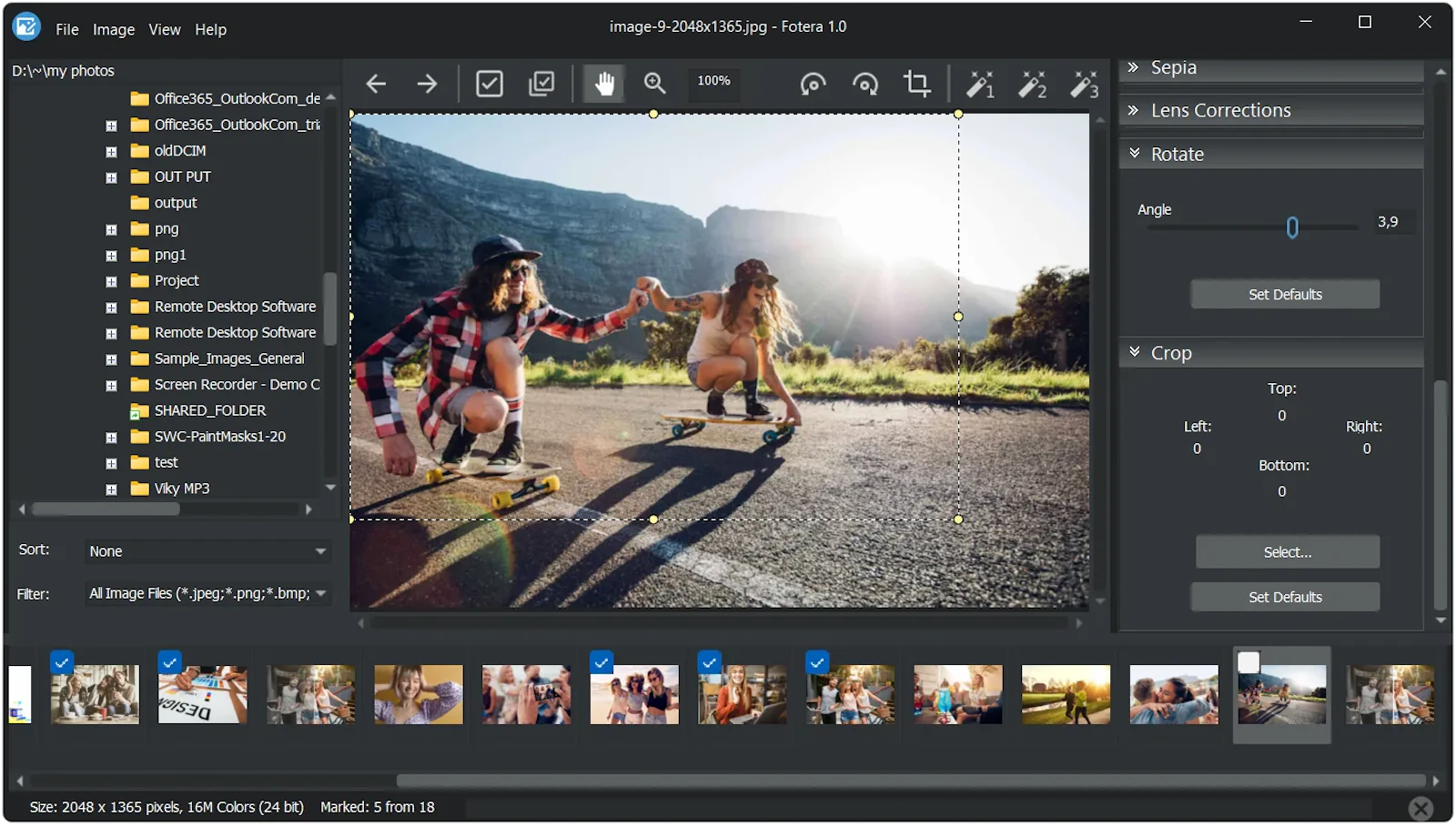Click the right panel vertical scrollbar
This screenshot has height=827, width=1456.
(1440, 495)
